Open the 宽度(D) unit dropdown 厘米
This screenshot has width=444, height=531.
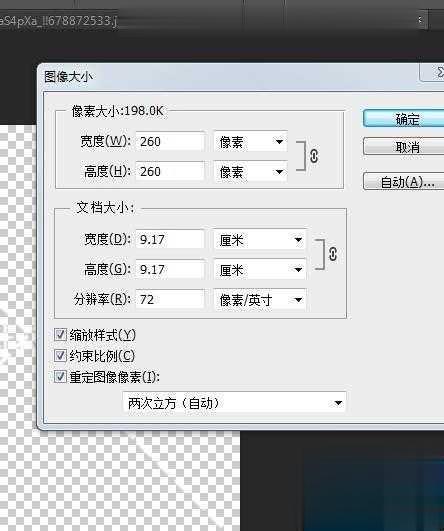click(x=260, y=240)
